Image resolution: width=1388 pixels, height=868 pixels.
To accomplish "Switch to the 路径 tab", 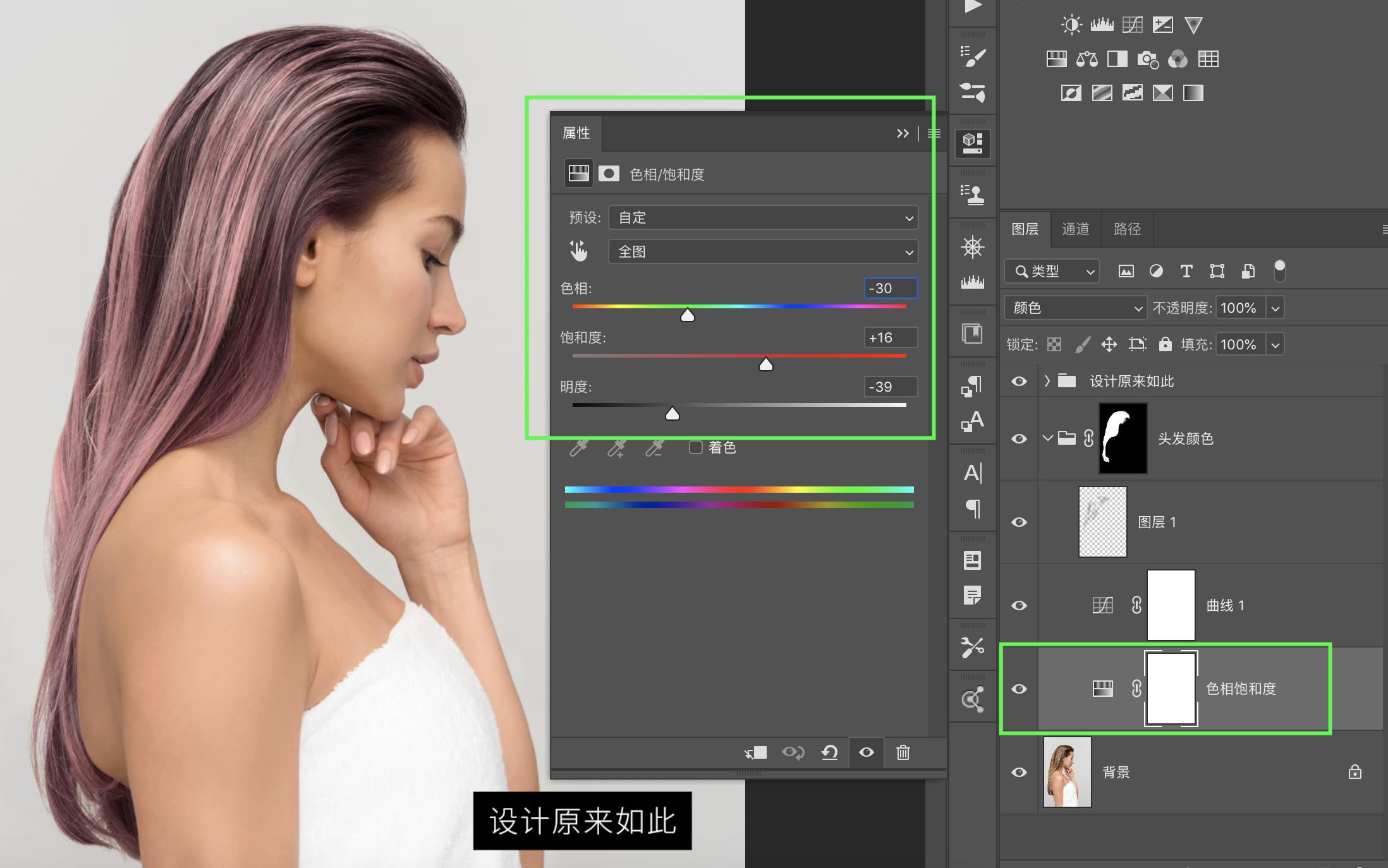I will point(1127,229).
